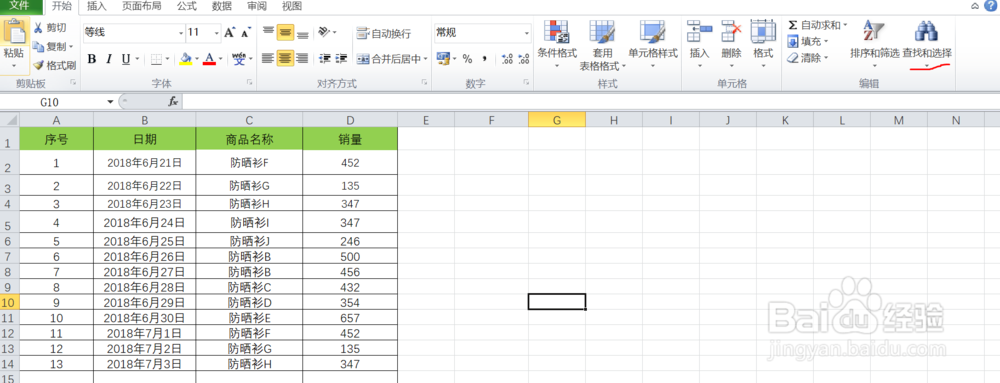1000x383 pixels.
Task: Open the font size dropdown showing 11
Action: click(x=216, y=32)
